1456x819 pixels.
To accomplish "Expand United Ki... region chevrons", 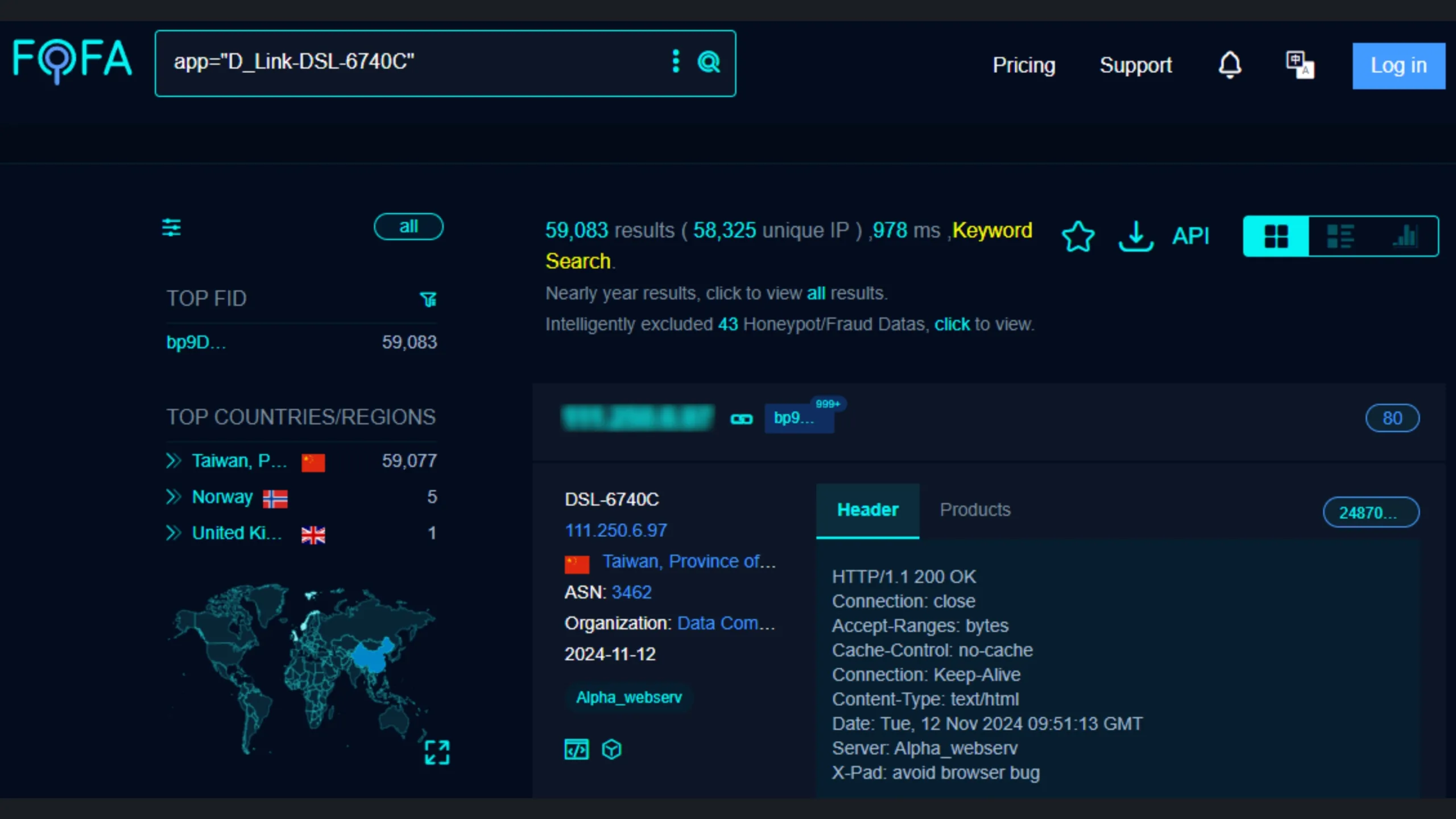I will click(173, 533).
